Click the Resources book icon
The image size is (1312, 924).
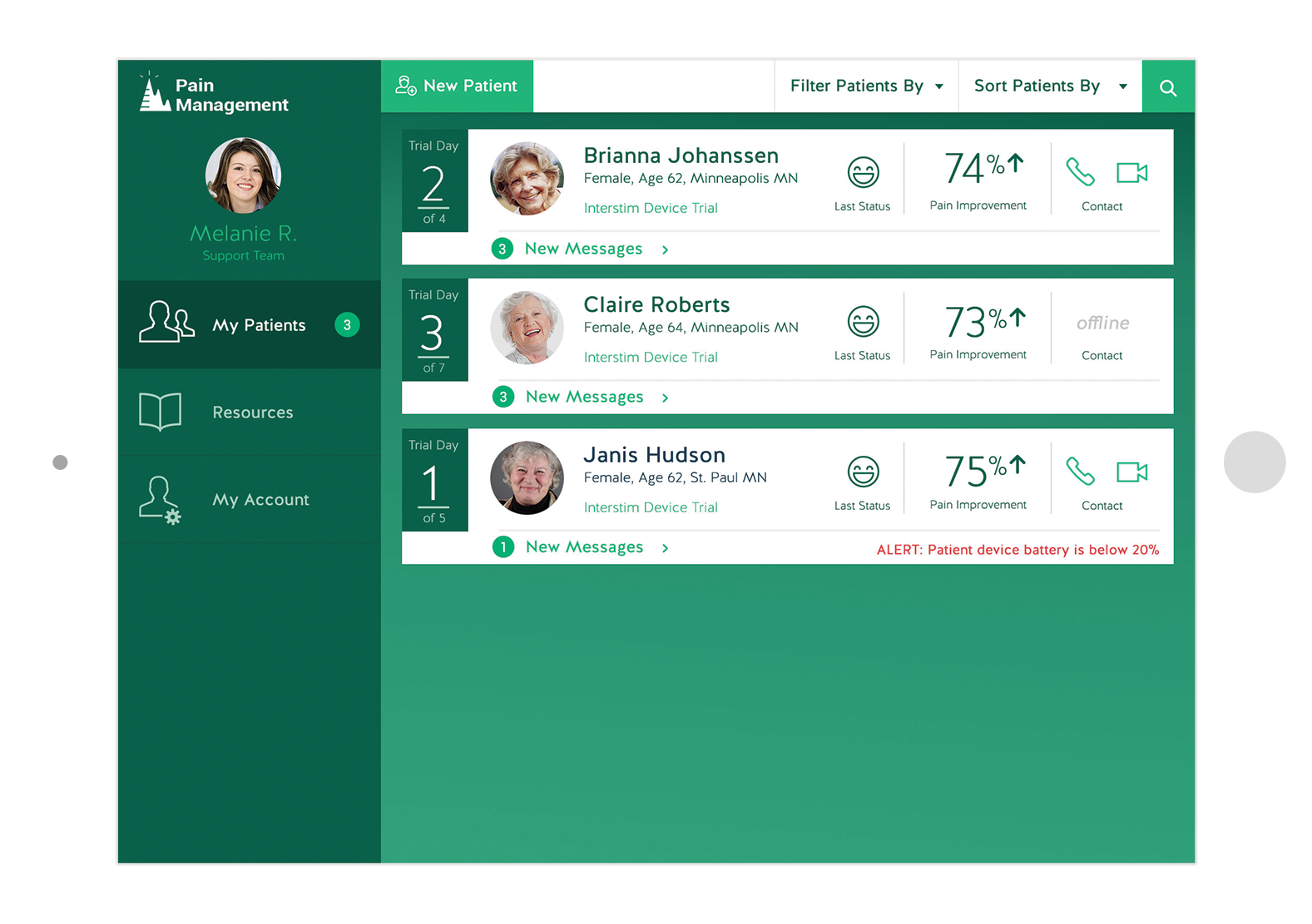[161, 411]
